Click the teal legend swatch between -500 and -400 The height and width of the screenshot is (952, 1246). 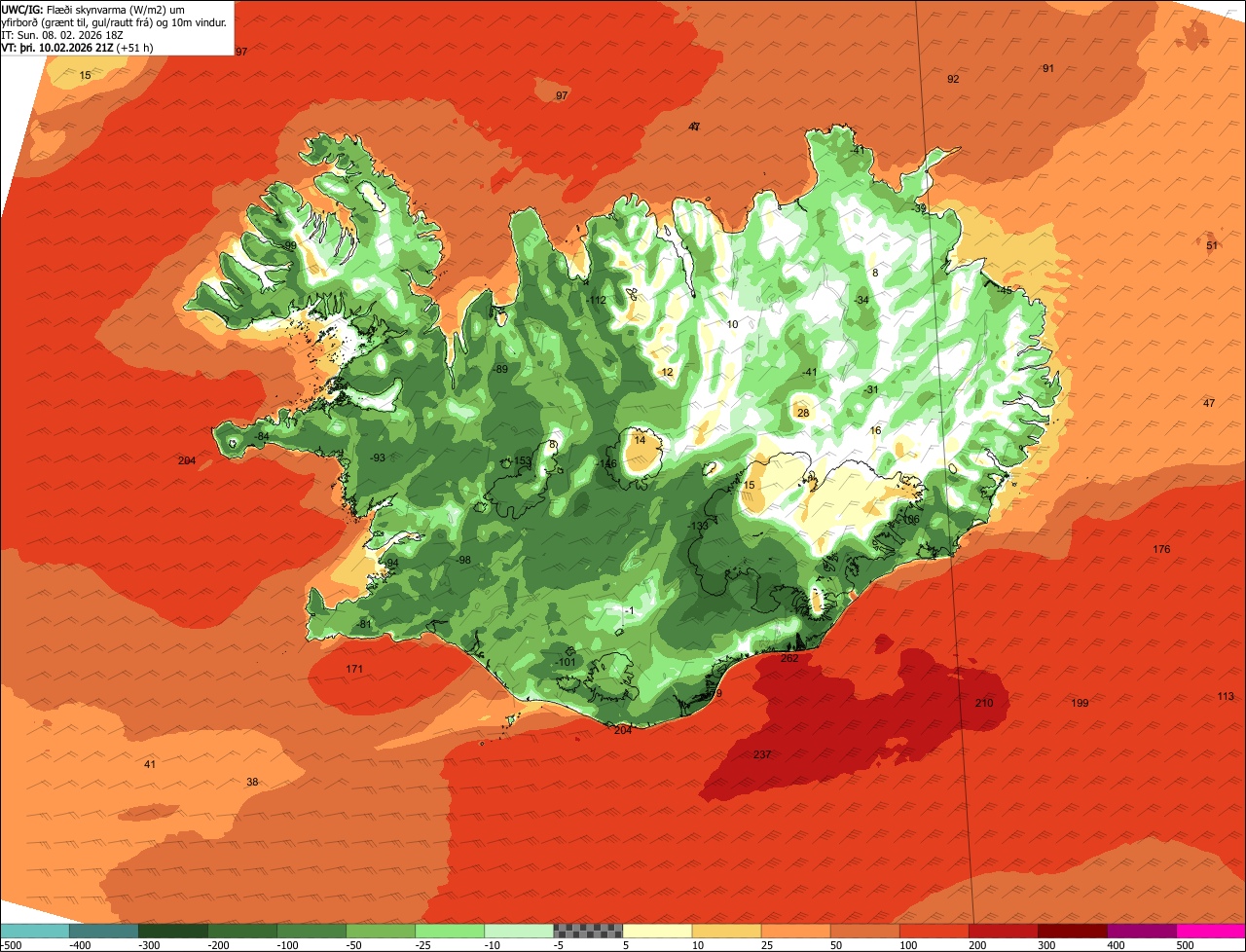click(35, 931)
